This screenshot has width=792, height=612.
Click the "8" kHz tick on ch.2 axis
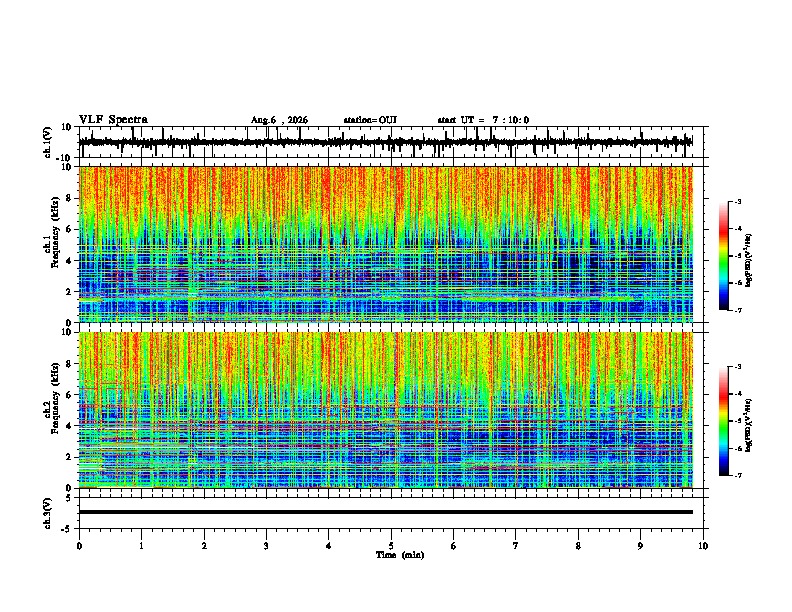[x=69, y=364]
